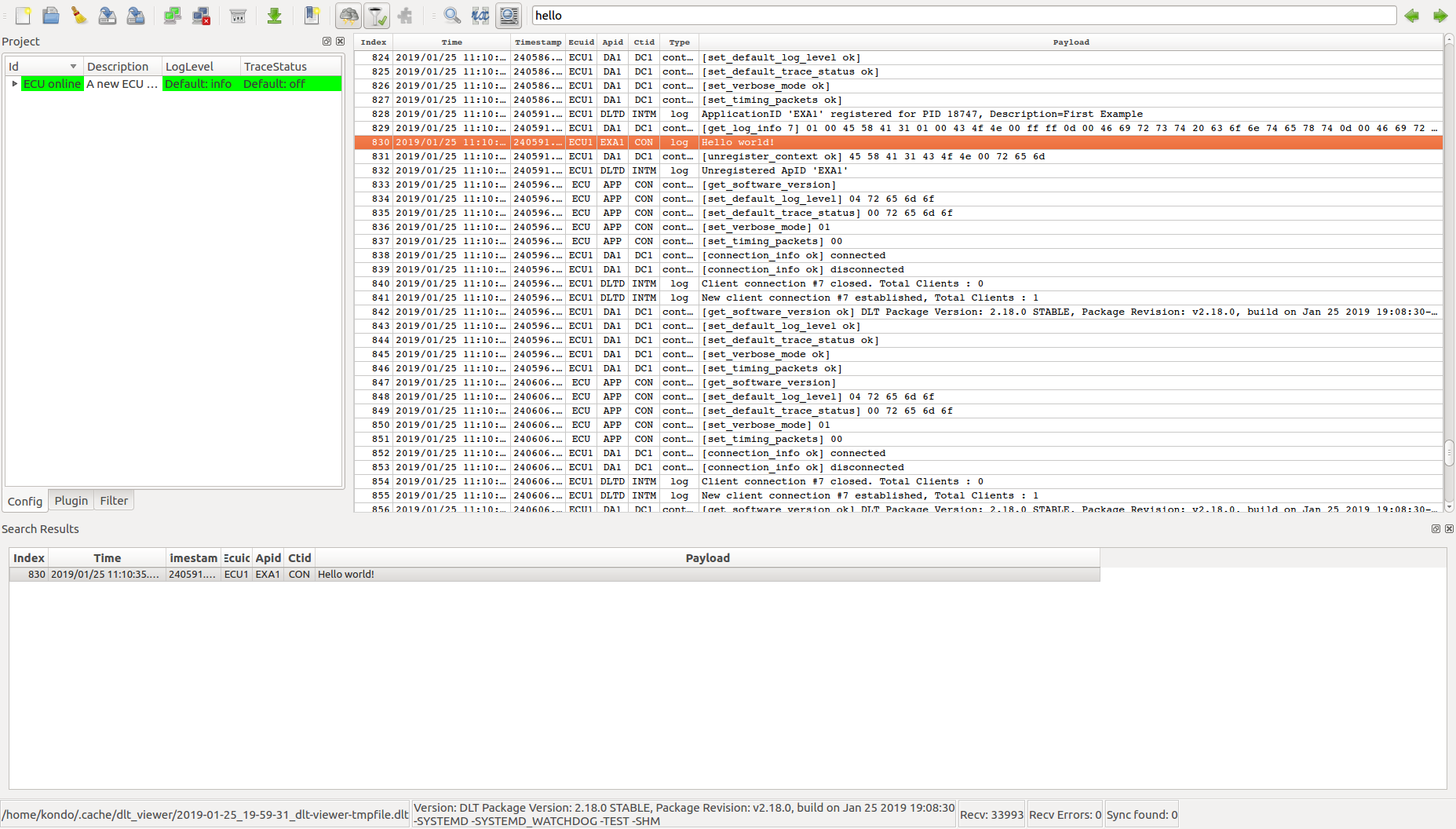Disconnect all ECUs with red X monitors

click(201, 16)
